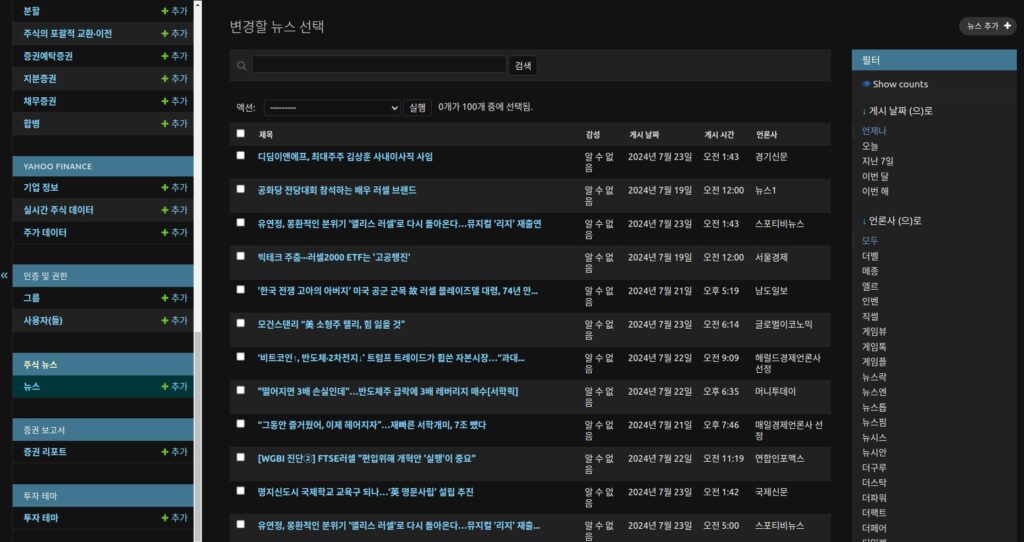Add new 지분증권 entry
The image size is (1024, 542).
point(174,78)
